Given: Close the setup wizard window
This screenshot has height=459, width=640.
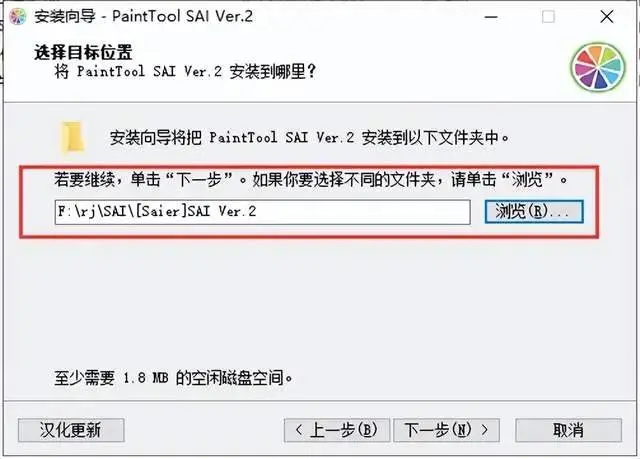Looking at the screenshot, I should point(607,17).
